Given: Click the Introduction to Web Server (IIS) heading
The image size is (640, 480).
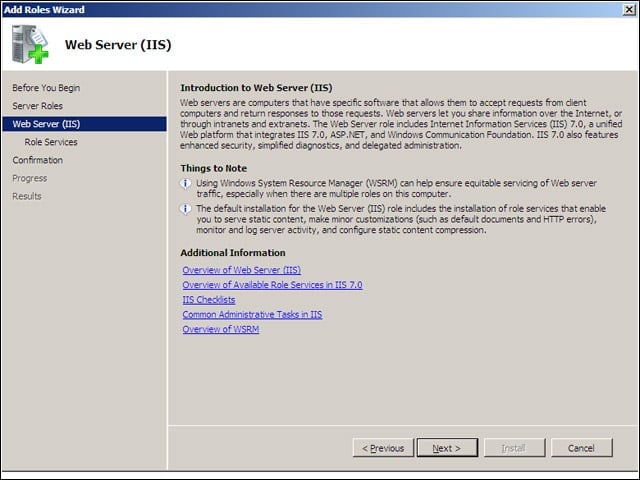Looking at the screenshot, I should [256, 88].
